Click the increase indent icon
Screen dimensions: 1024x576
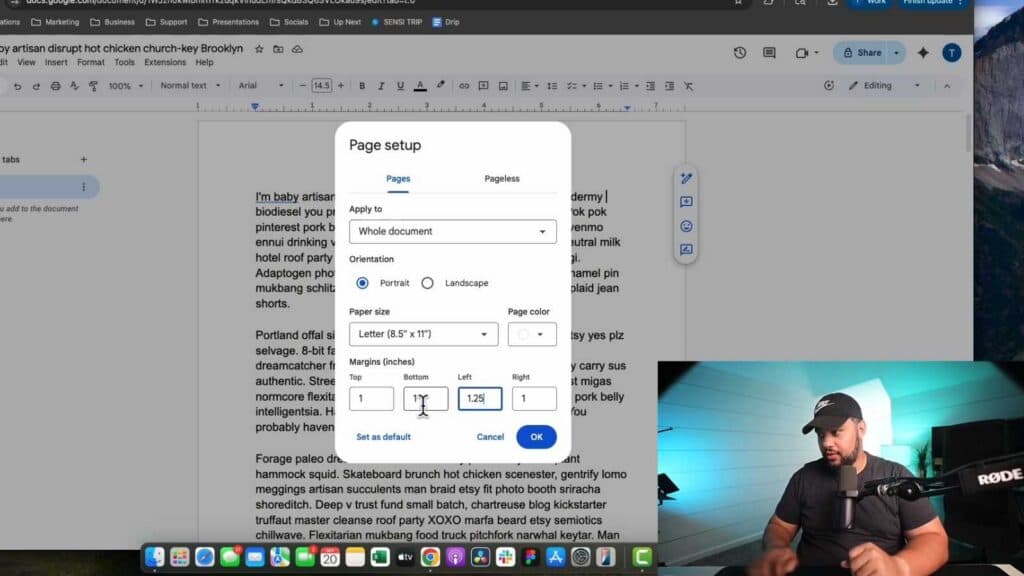click(669, 86)
